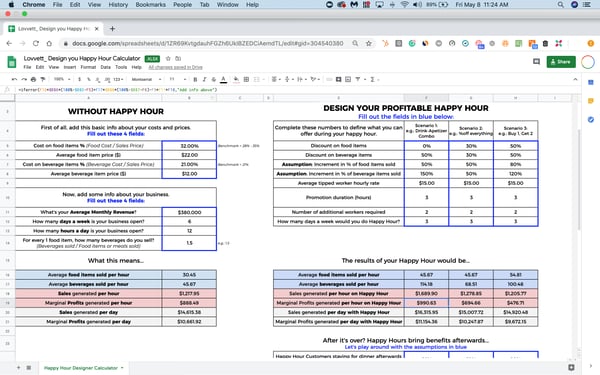Viewport: 600px width, 375px height.
Task: Open Happy Hour Designer tab menu arrow
Action: [122, 368]
